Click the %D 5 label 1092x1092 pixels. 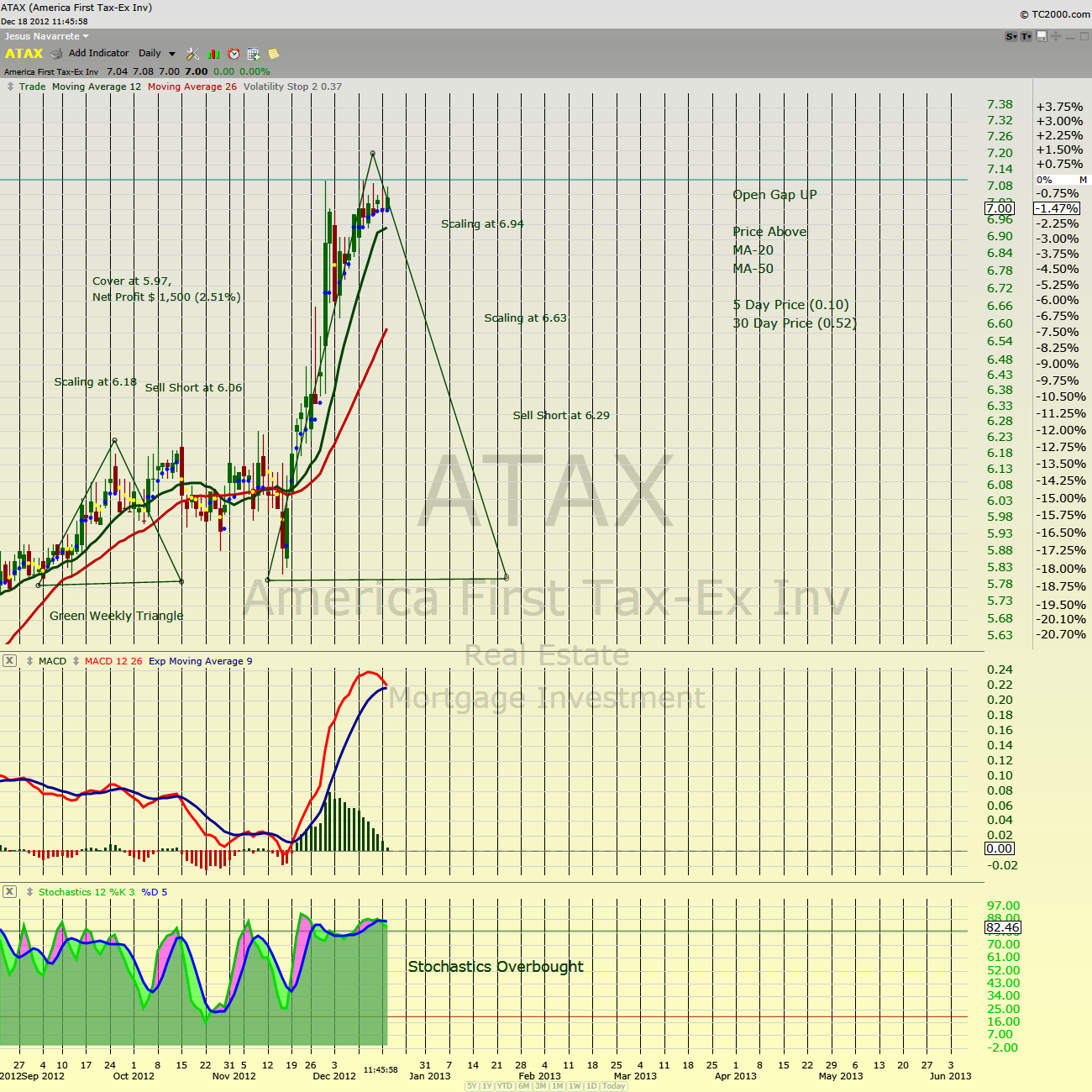tap(154, 892)
